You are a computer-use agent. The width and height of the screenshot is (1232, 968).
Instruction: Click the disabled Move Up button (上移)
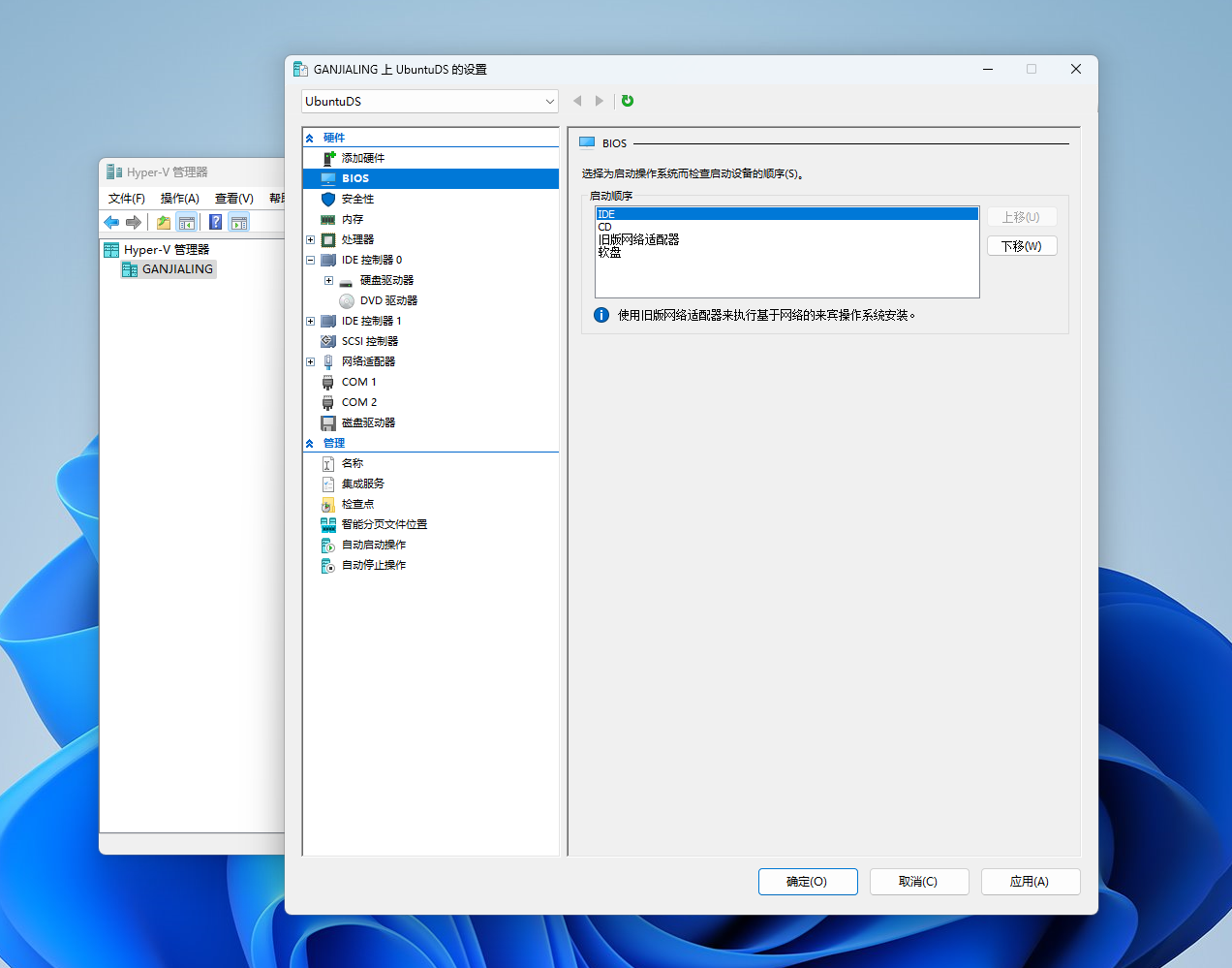[1022, 217]
